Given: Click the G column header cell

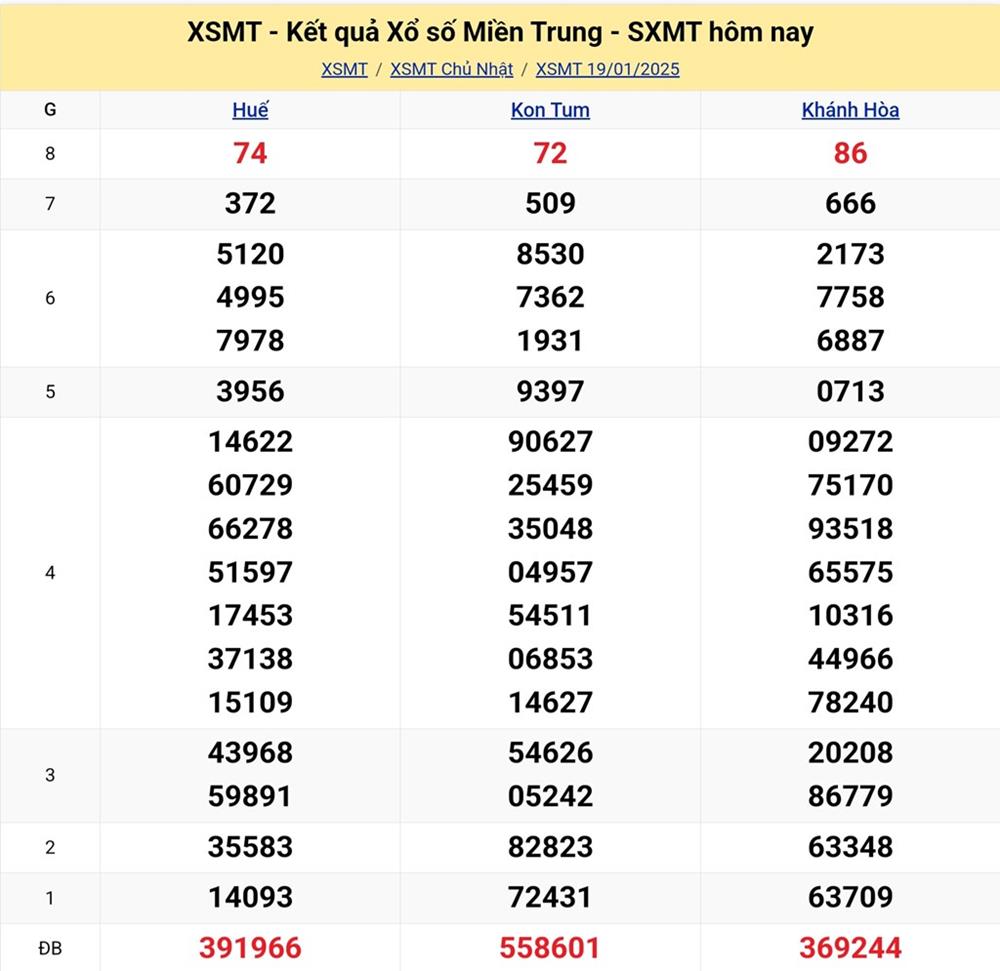Looking at the screenshot, I should tap(50, 110).
